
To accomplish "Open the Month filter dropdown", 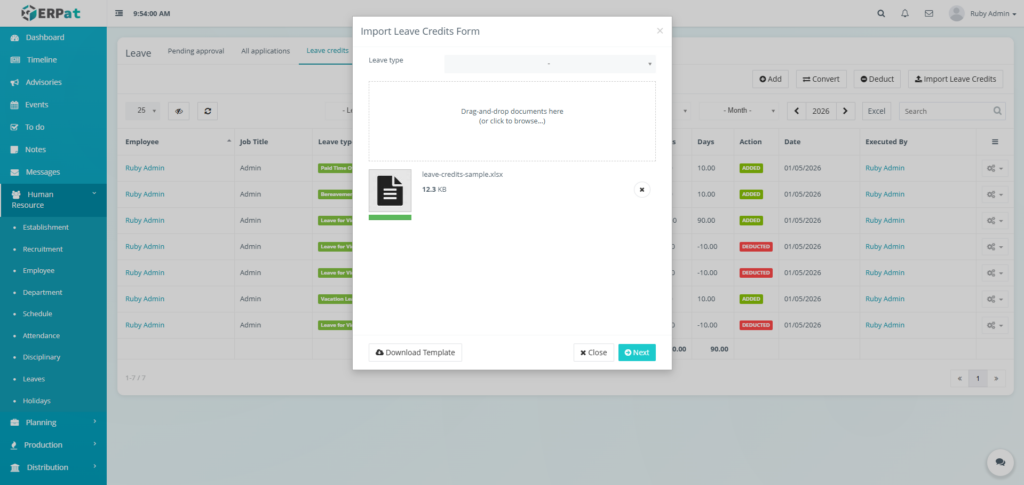I will point(739,111).
